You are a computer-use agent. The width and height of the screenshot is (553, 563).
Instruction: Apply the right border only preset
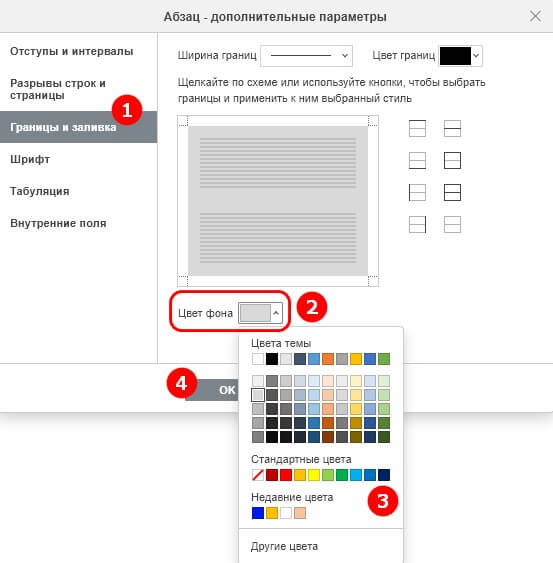click(417, 224)
